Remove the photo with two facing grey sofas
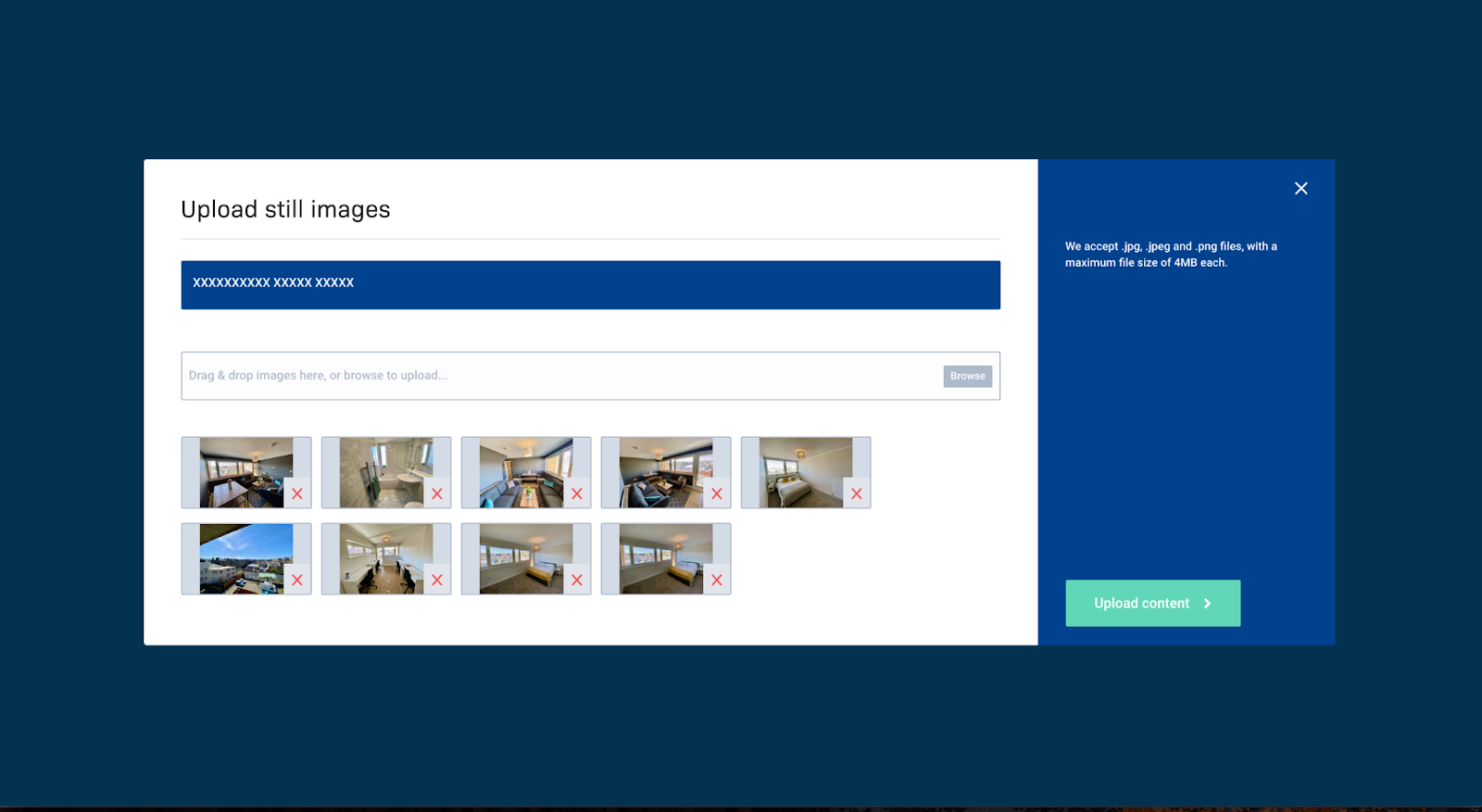The width and height of the screenshot is (1482, 812). (x=577, y=493)
